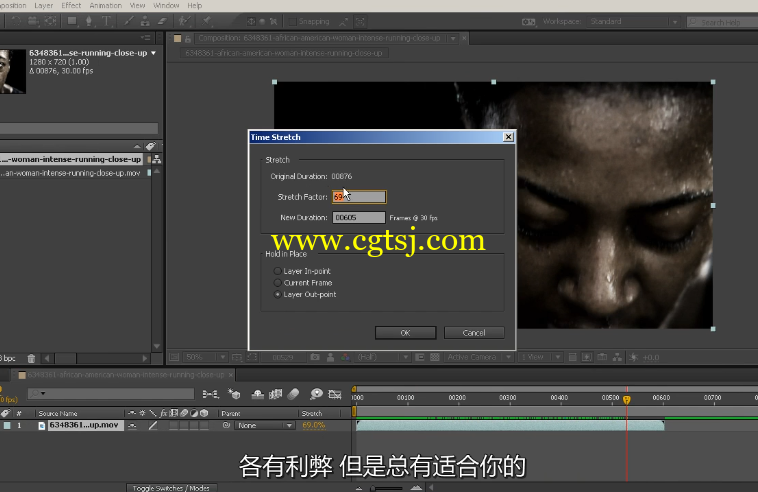Select the Layer Out-point radio button

tap(277, 294)
